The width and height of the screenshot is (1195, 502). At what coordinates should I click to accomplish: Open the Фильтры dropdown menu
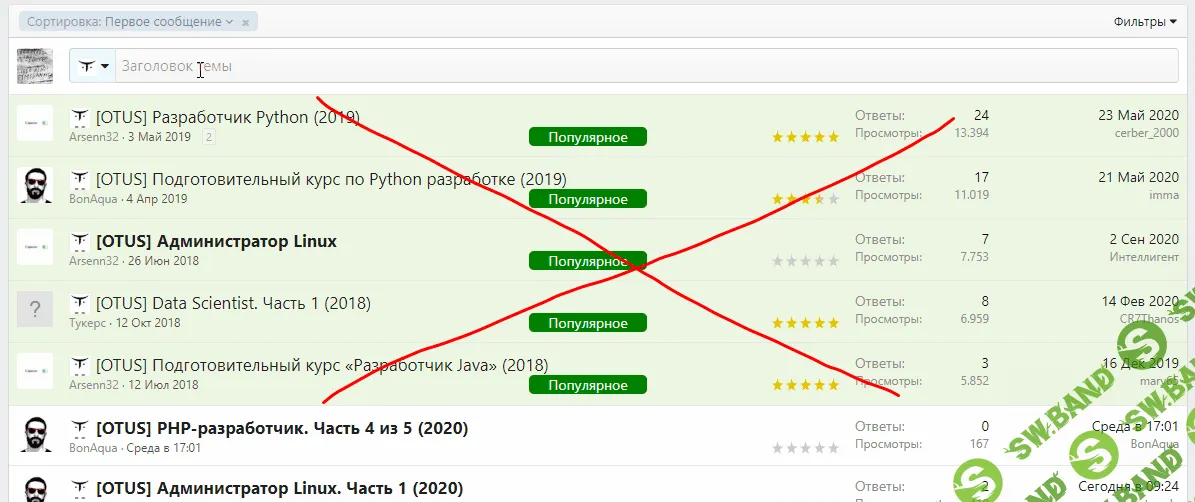1144,22
